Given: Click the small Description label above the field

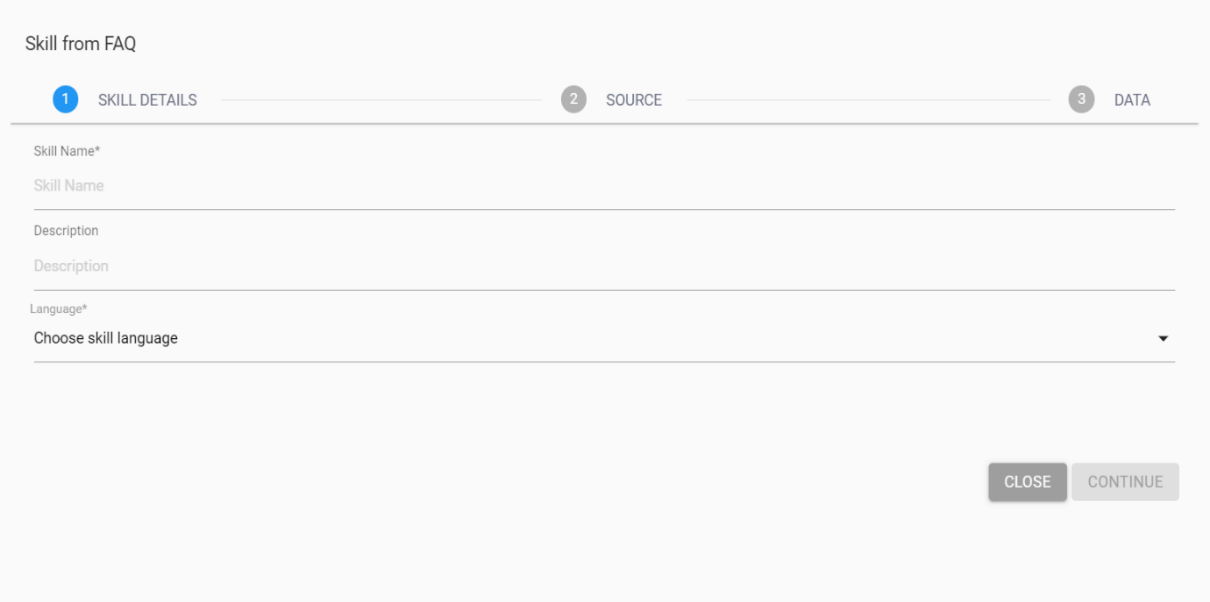Looking at the screenshot, I should [x=66, y=231].
